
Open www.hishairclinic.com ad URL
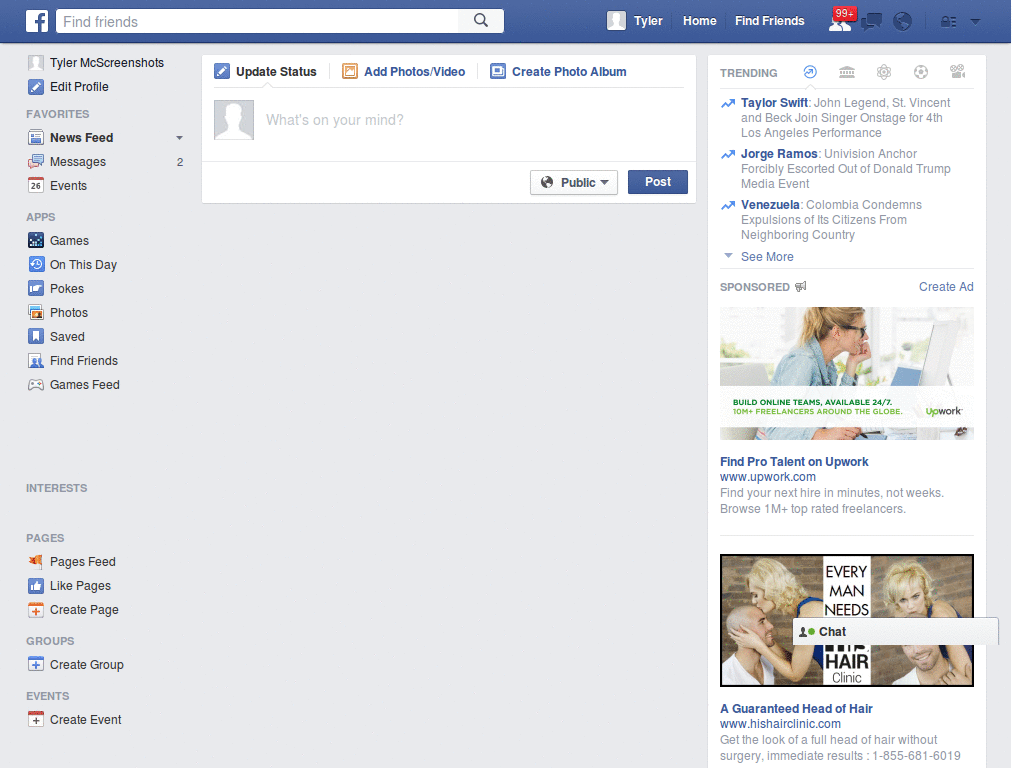(780, 724)
